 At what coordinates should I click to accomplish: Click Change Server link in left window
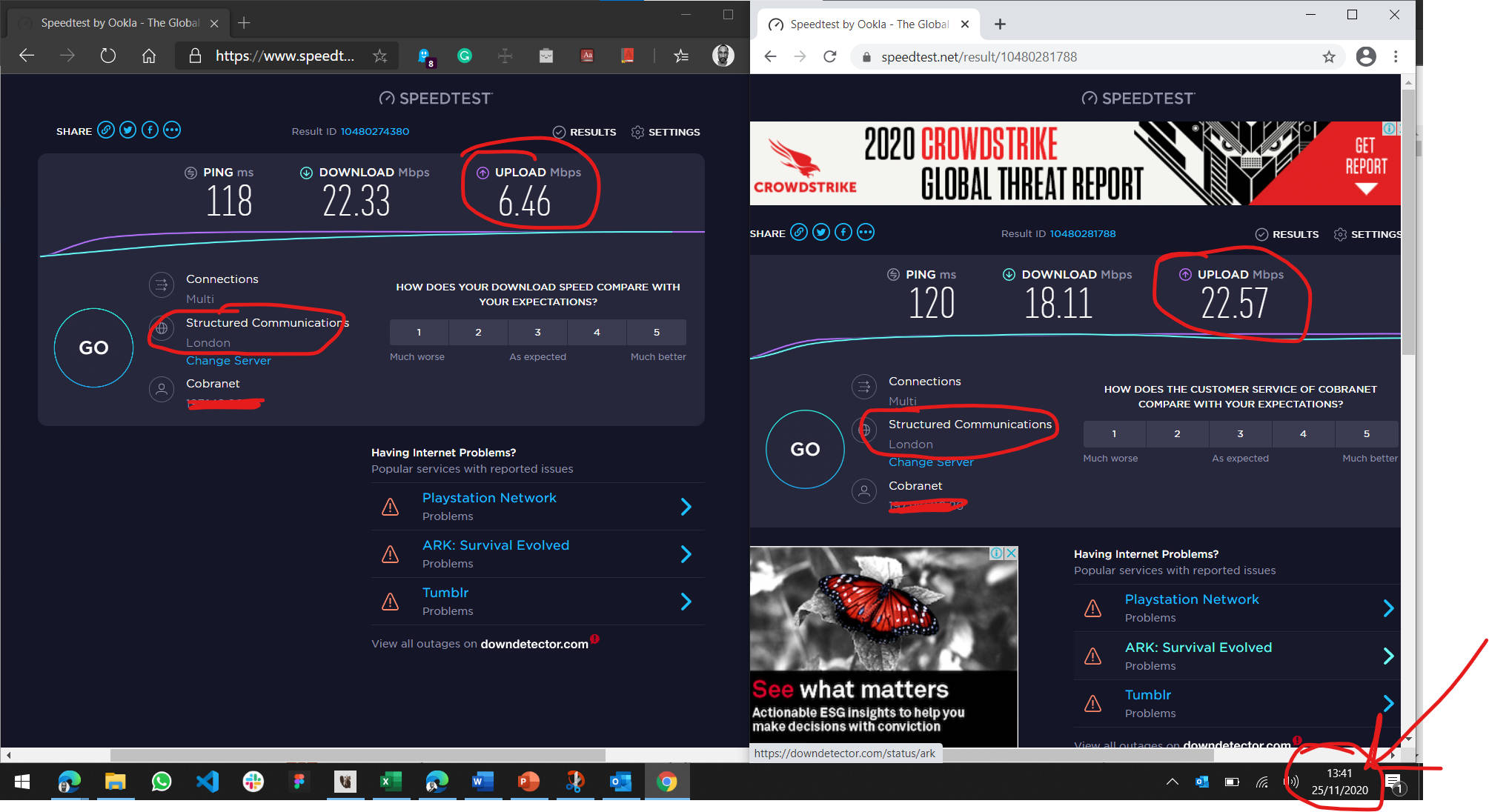228,361
